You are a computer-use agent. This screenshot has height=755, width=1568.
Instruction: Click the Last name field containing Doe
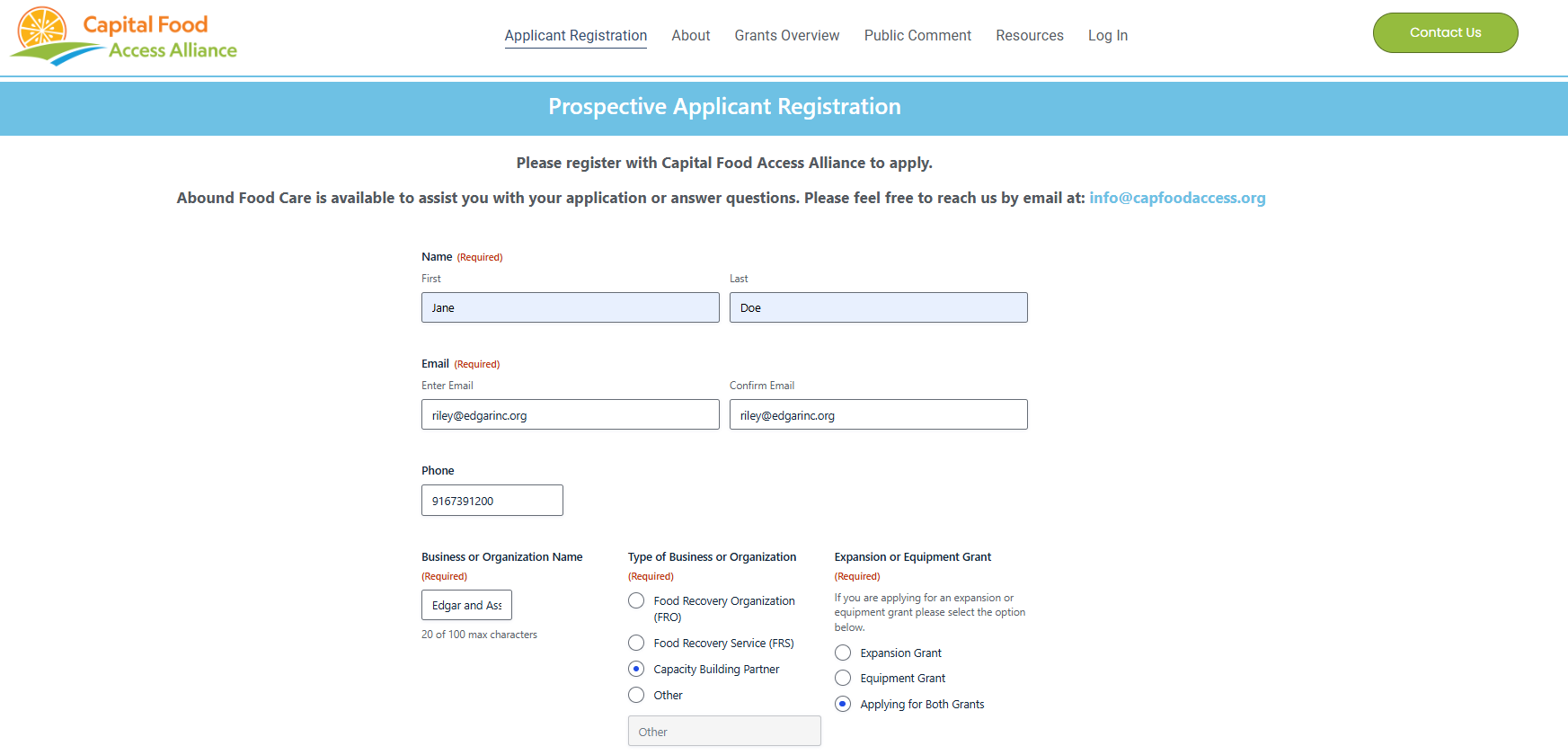tap(879, 307)
